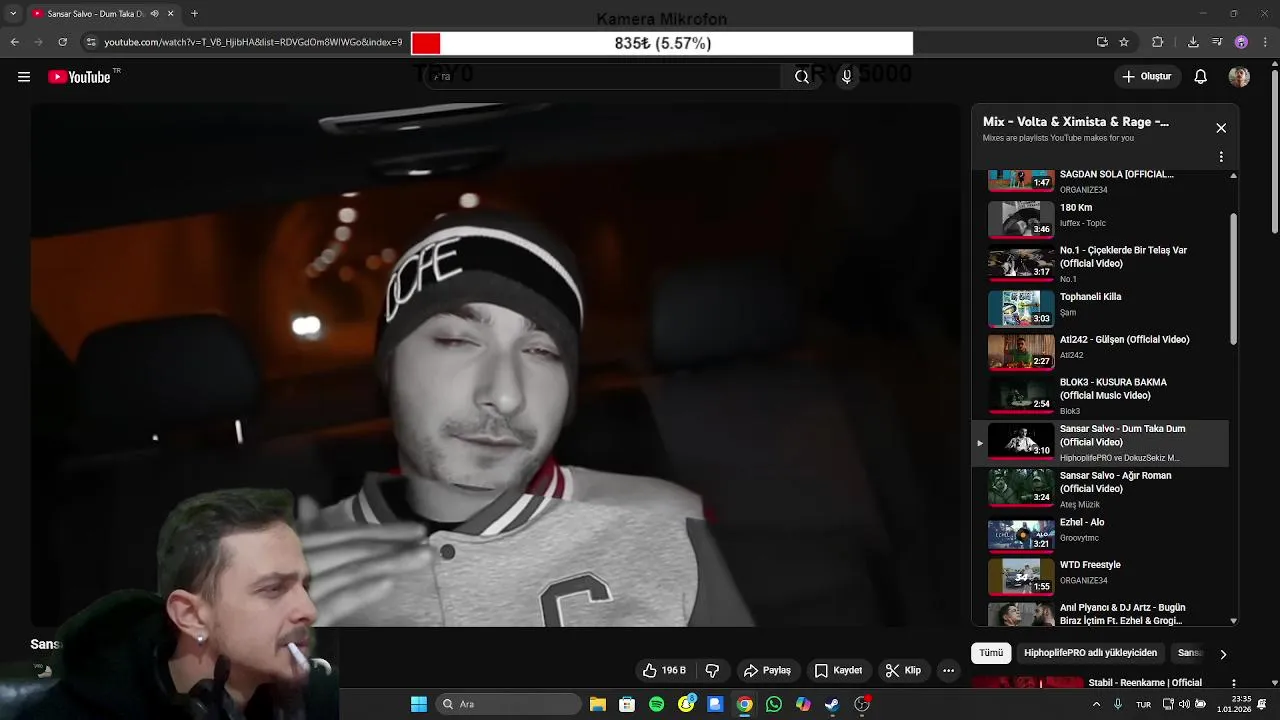The width and height of the screenshot is (1280, 720).
Task: Open the playlist three-dot options menu
Action: (1221, 157)
